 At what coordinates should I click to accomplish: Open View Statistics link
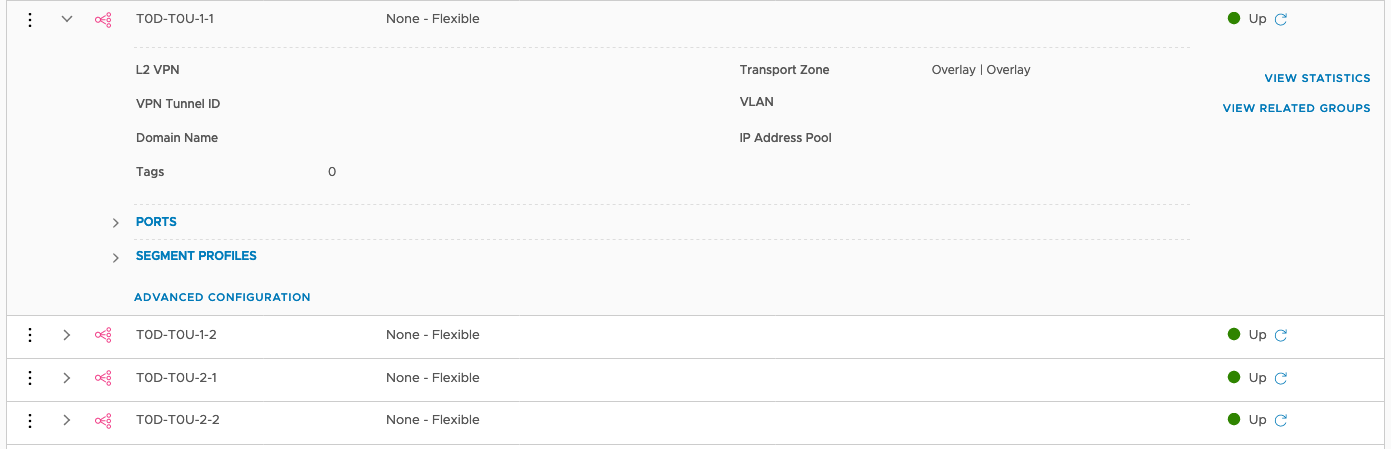(1317, 78)
